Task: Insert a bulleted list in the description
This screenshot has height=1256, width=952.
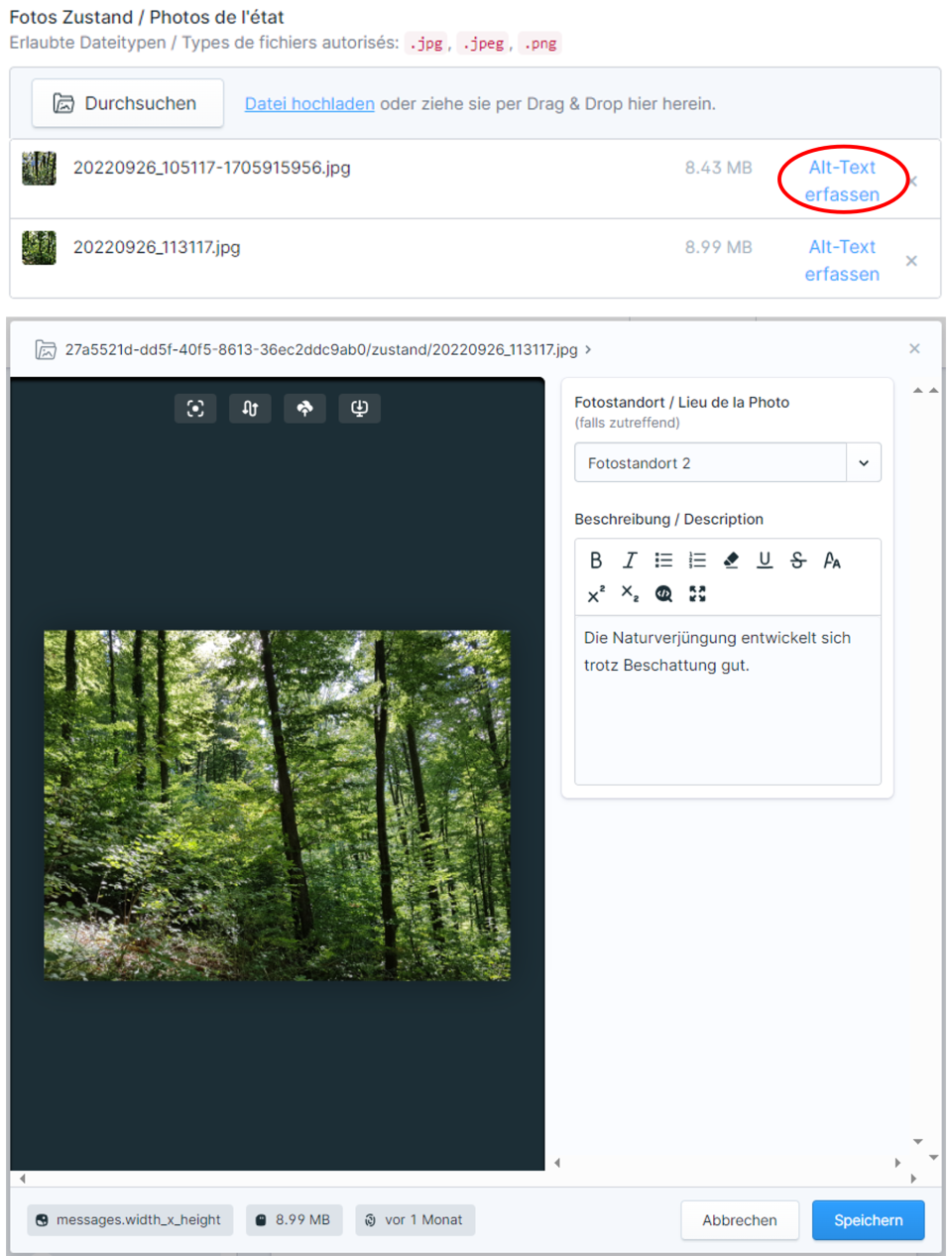Action: (663, 561)
